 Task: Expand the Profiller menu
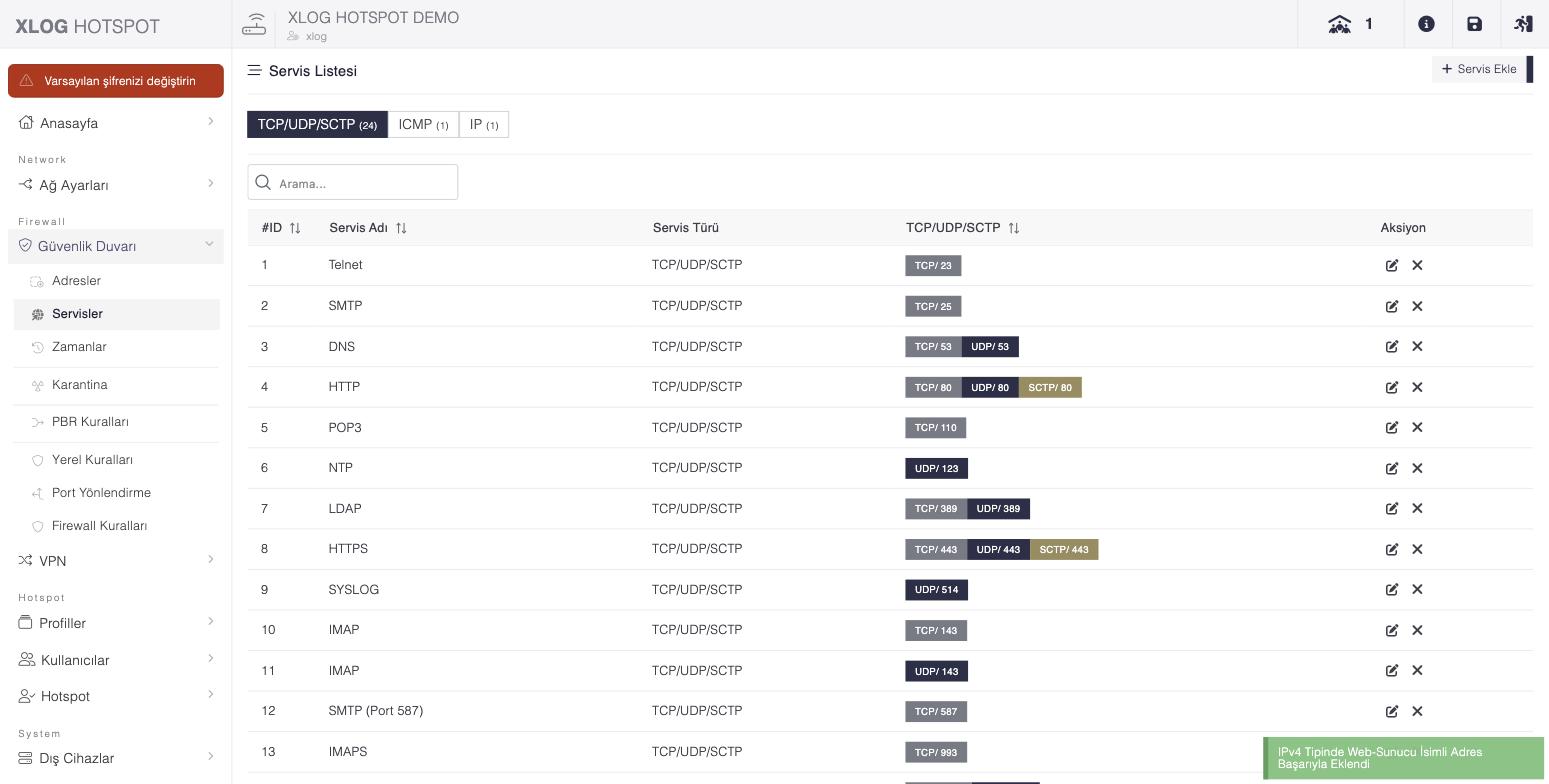(116, 623)
